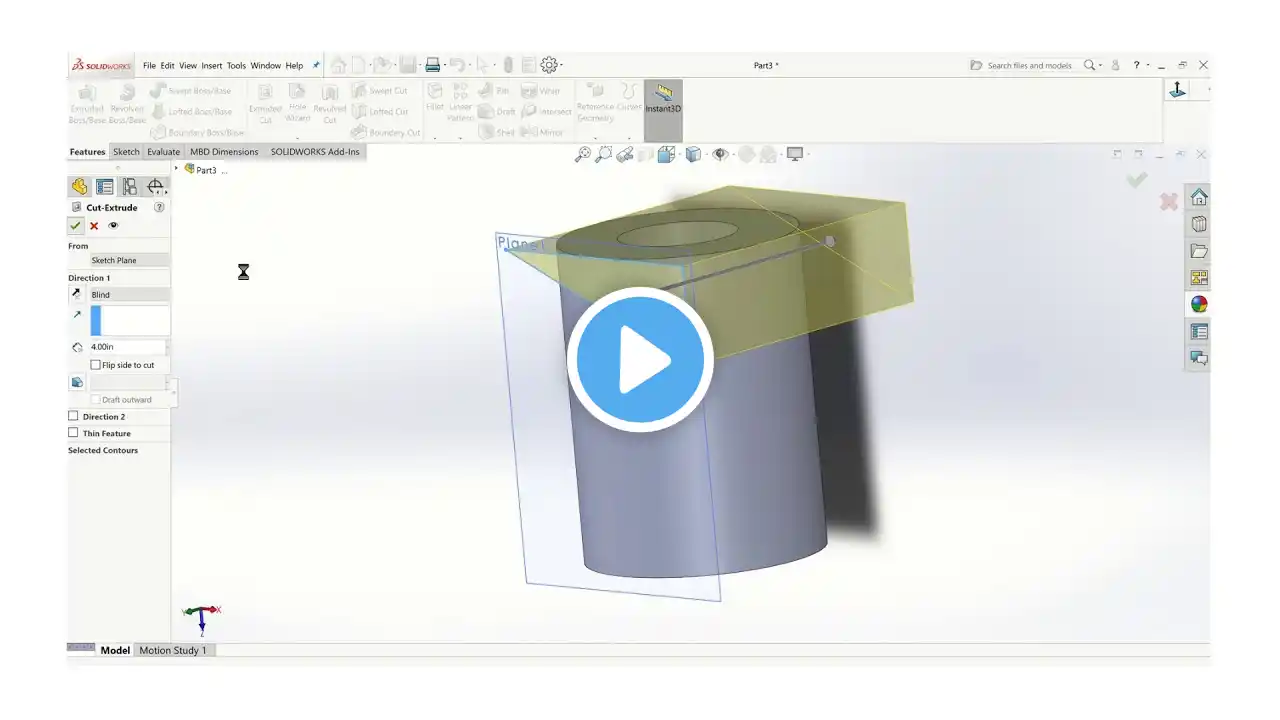1280x720 pixels.
Task: Open the Options gear icon
Action: tap(548, 65)
